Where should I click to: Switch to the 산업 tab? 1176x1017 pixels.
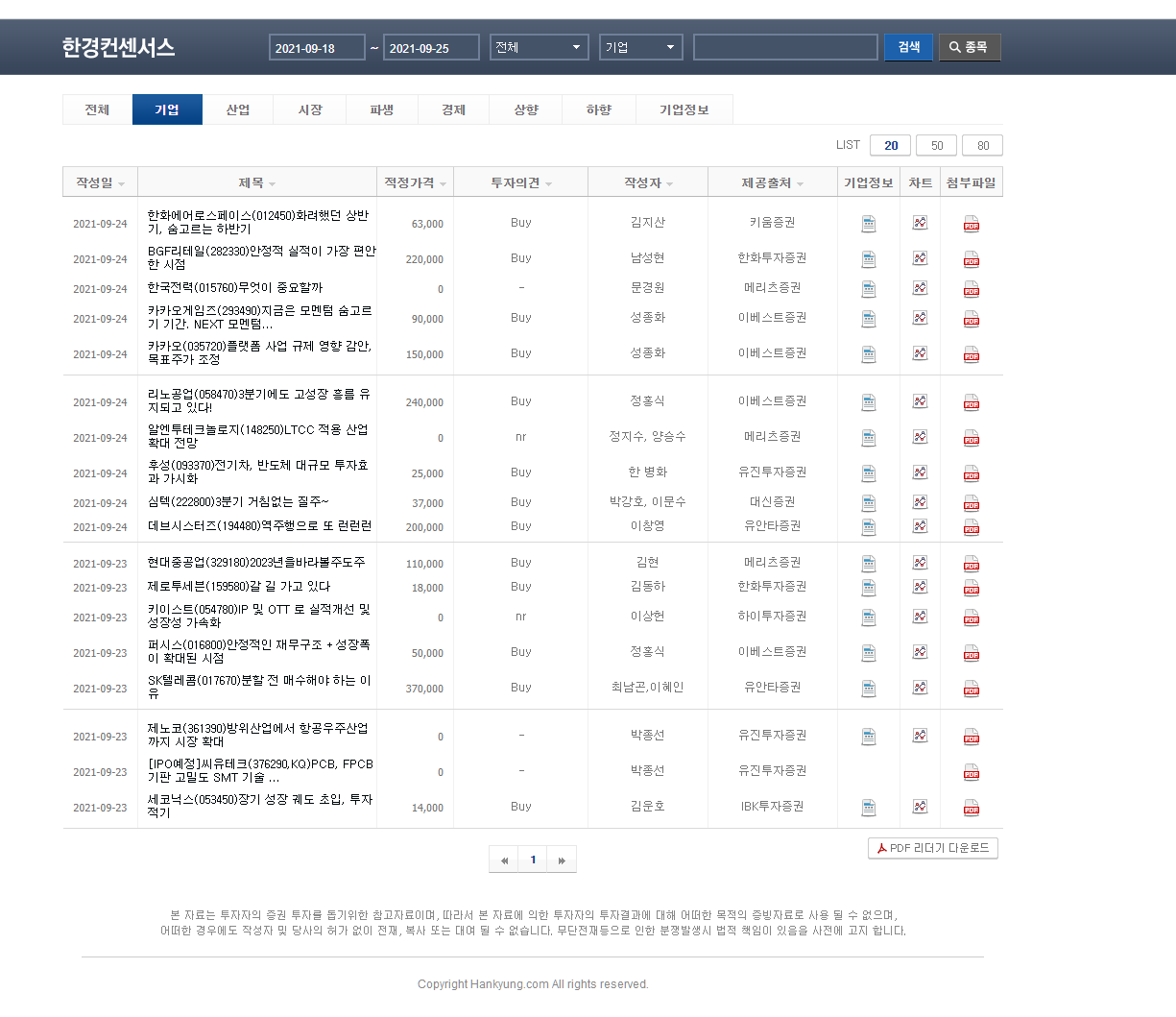click(238, 109)
